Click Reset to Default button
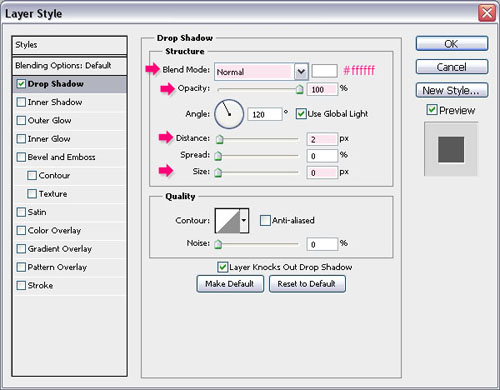This screenshot has height=390, width=500. click(x=307, y=284)
